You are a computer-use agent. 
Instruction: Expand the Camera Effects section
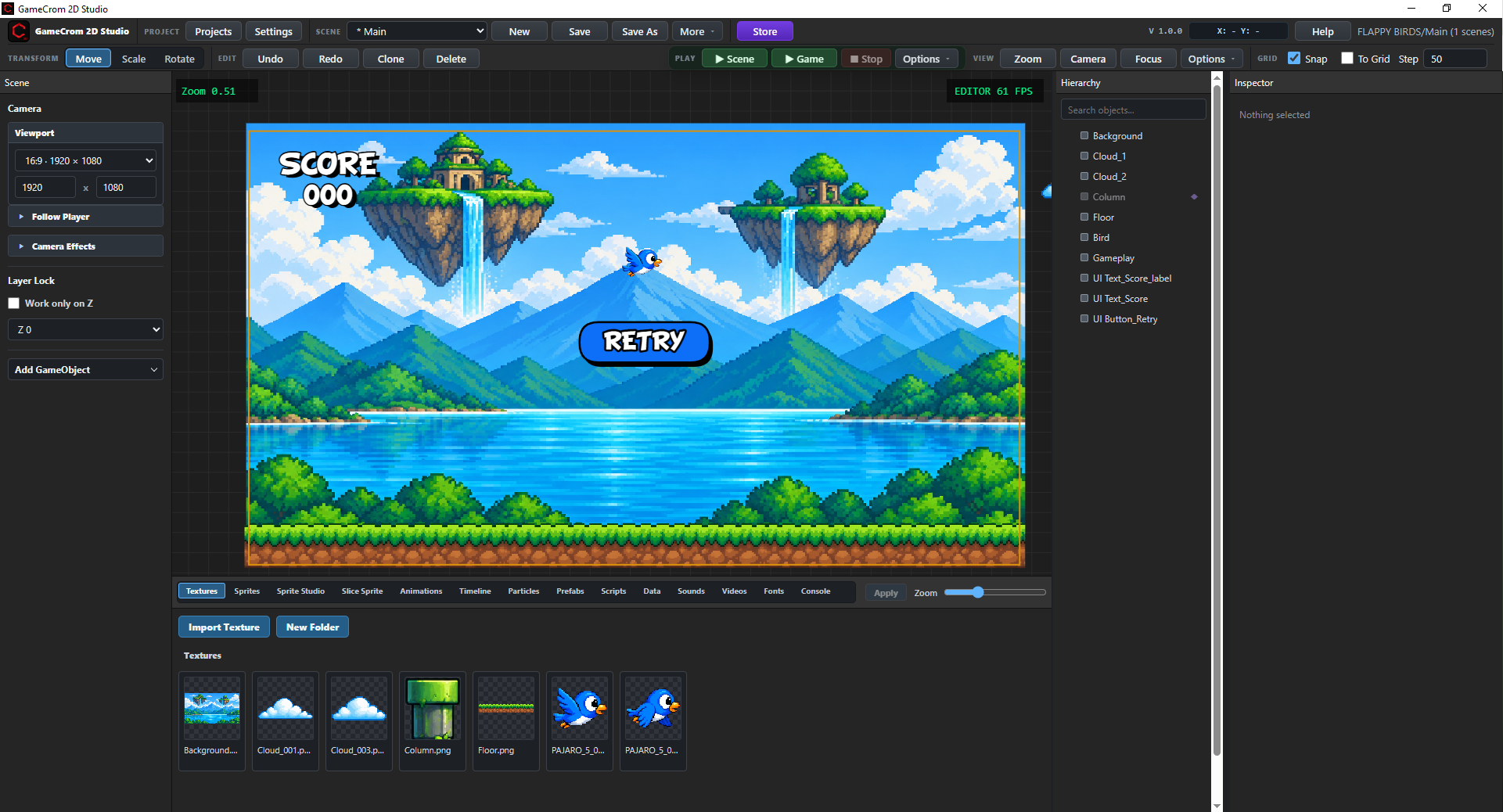[x=85, y=246]
